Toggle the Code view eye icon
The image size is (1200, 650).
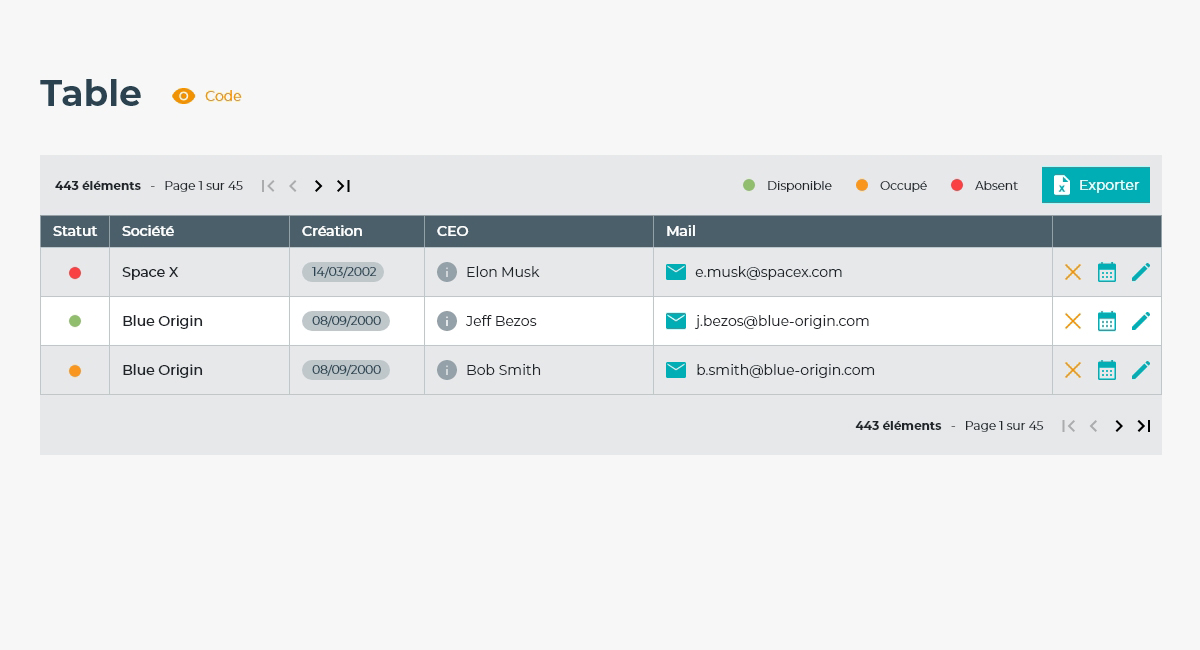click(183, 96)
